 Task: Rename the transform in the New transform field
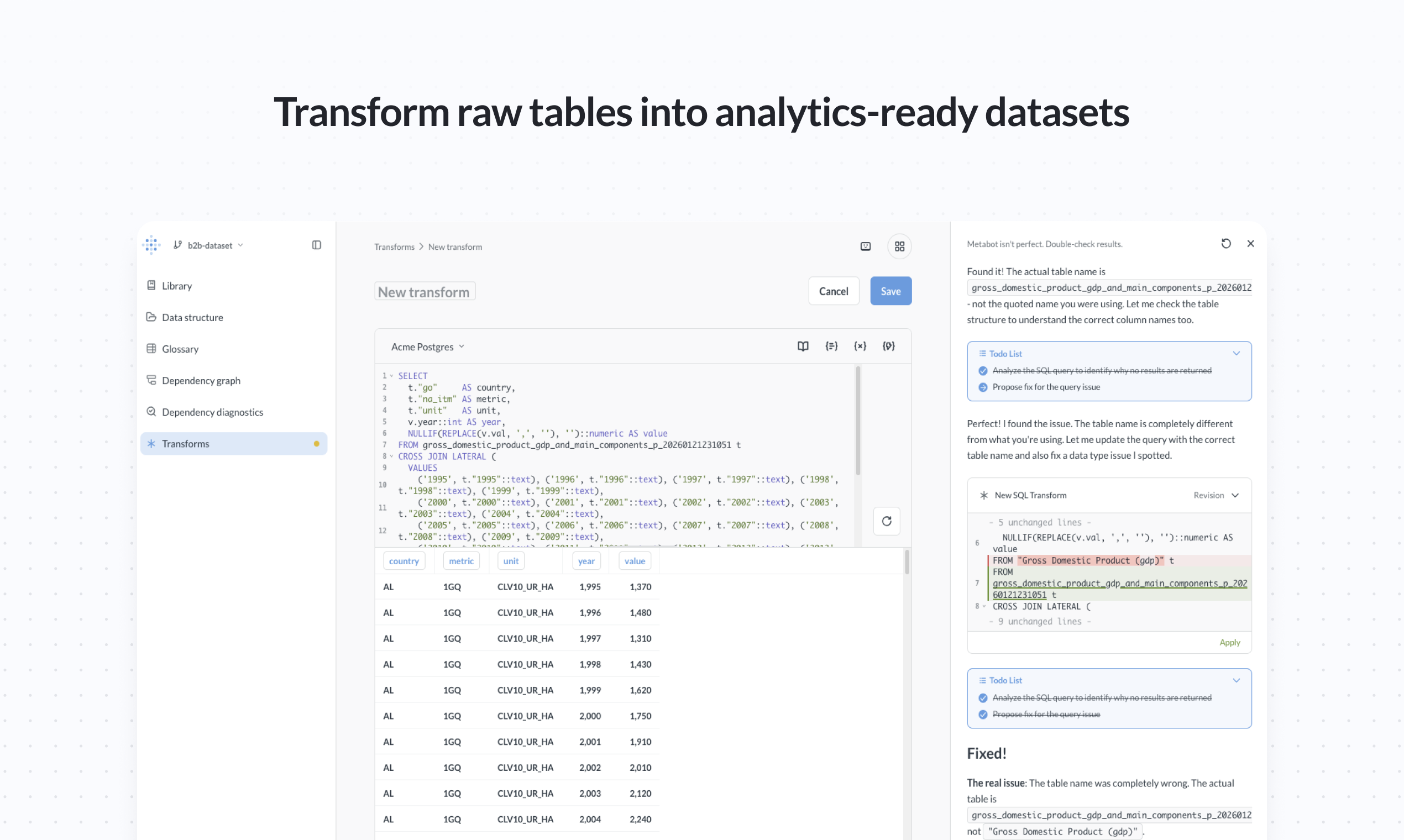[x=424, y=291]
